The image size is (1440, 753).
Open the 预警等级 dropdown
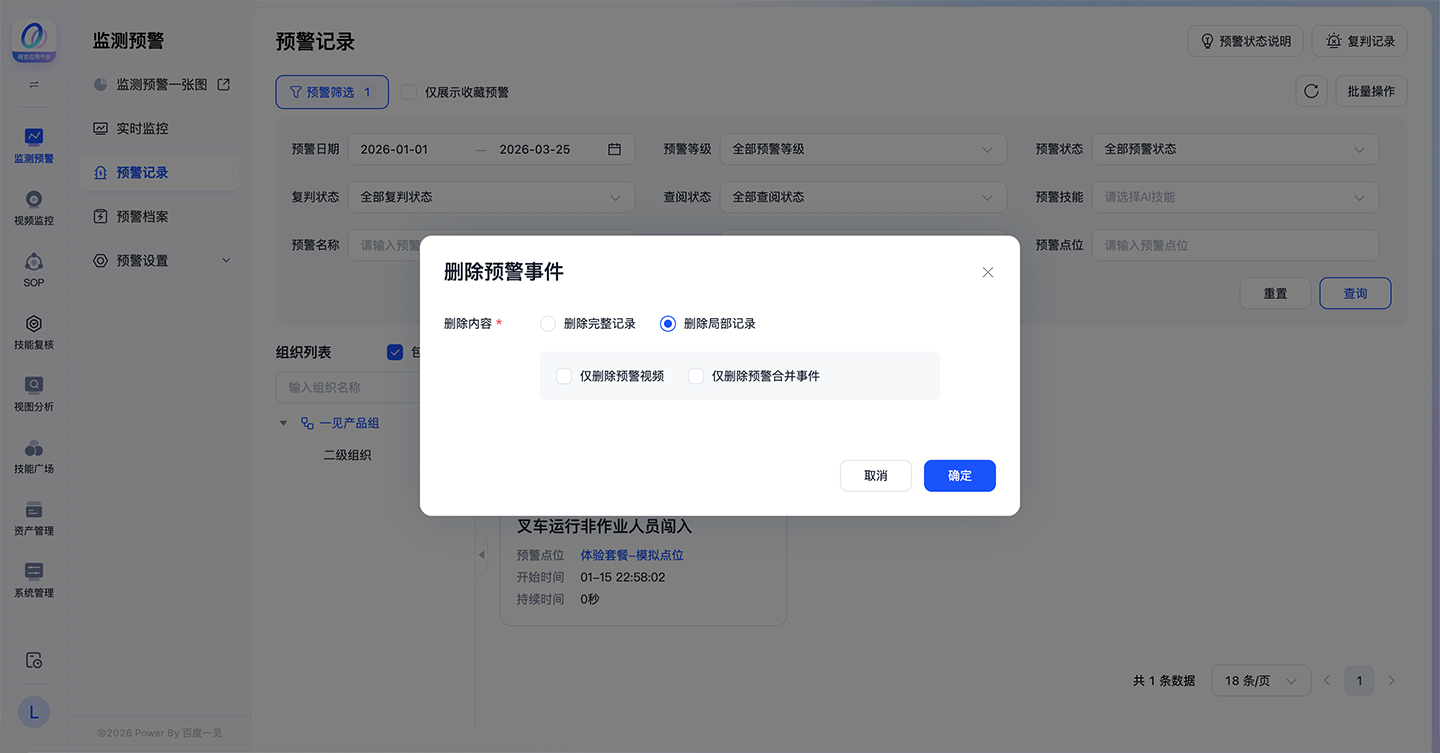tap(863, 149)
